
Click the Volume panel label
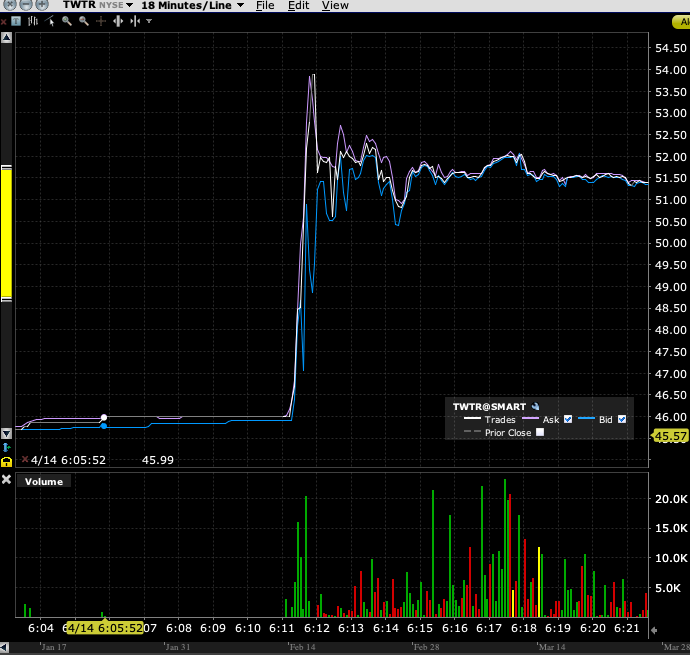click(44, 482)
